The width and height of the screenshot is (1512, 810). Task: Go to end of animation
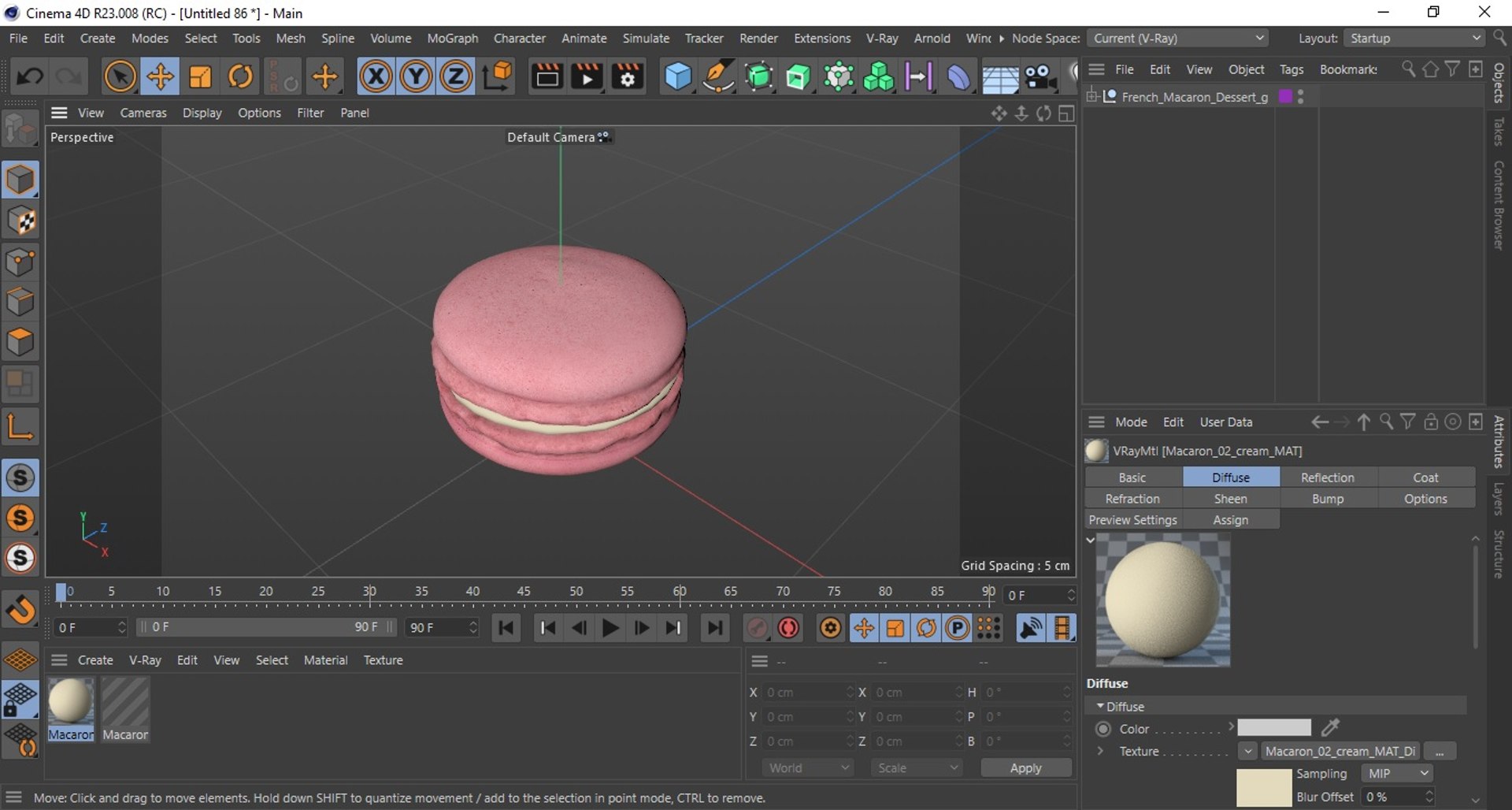click(714, 628)
